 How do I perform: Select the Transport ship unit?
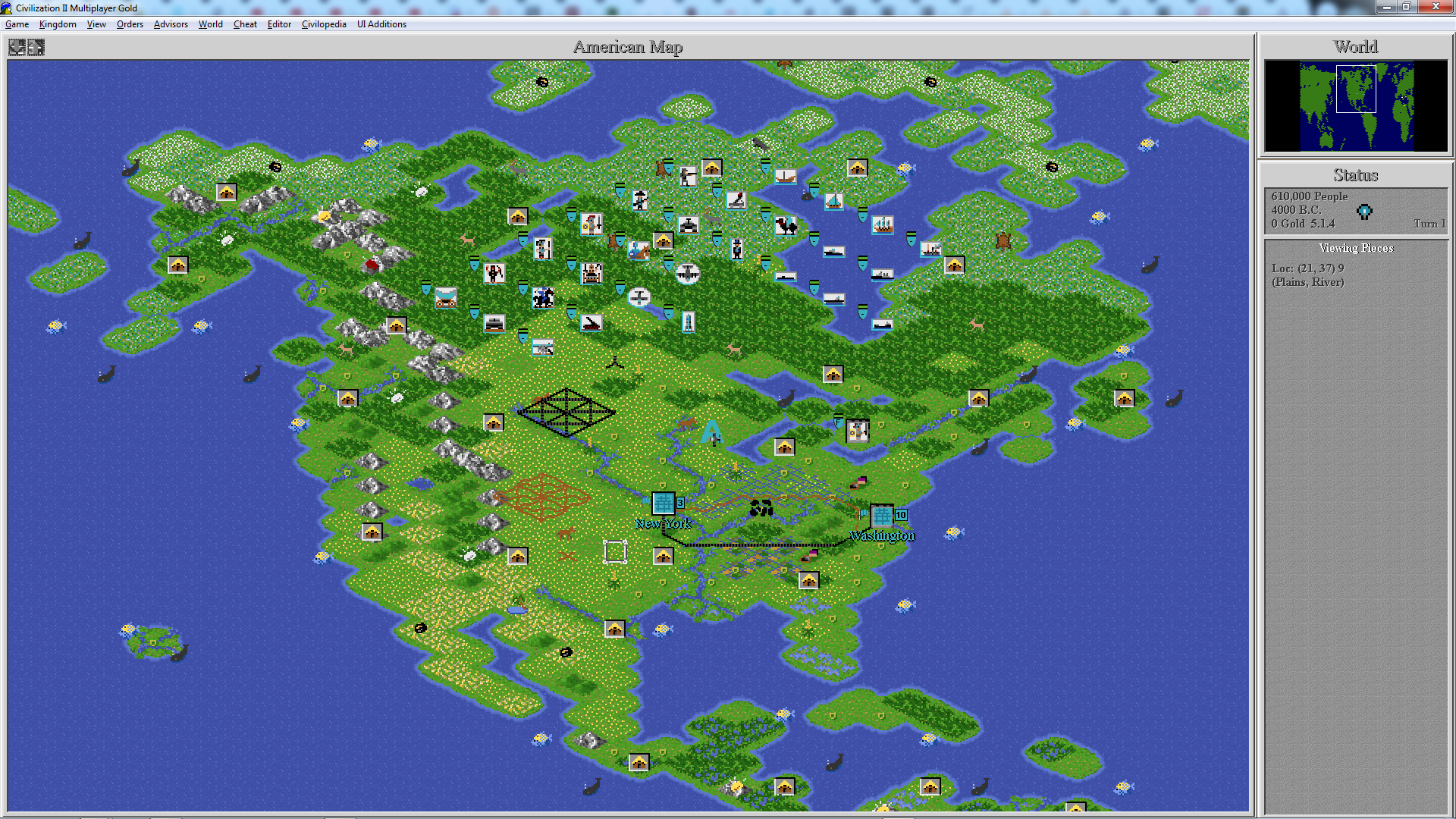883,324
